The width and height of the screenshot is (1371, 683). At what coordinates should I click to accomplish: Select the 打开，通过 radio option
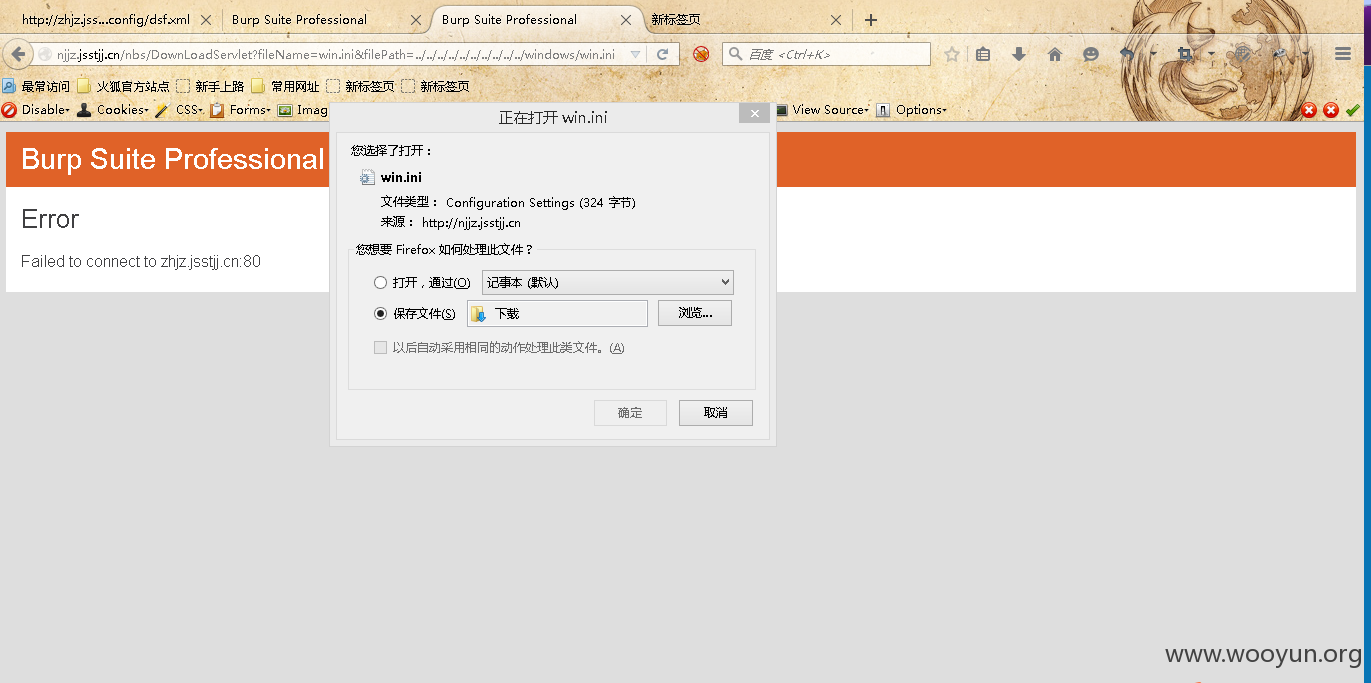coord(380,283)
